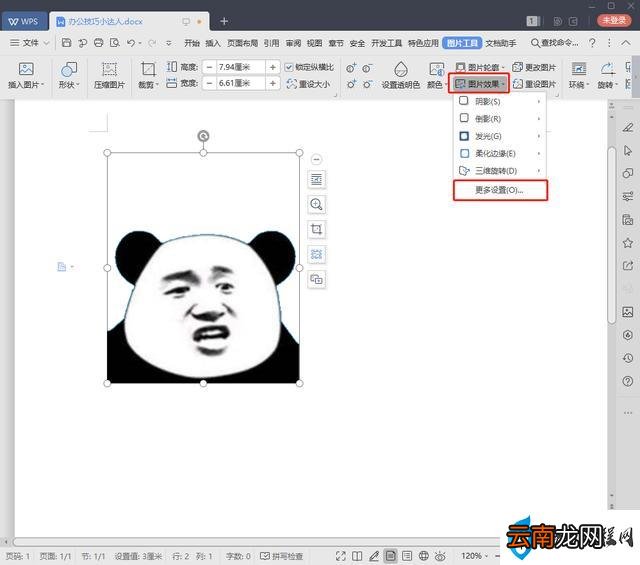640x565 pixels.
Task: Click the Rotate (旋转) ribbon icon
Action: pyautogui.click(x=607, y=69)
